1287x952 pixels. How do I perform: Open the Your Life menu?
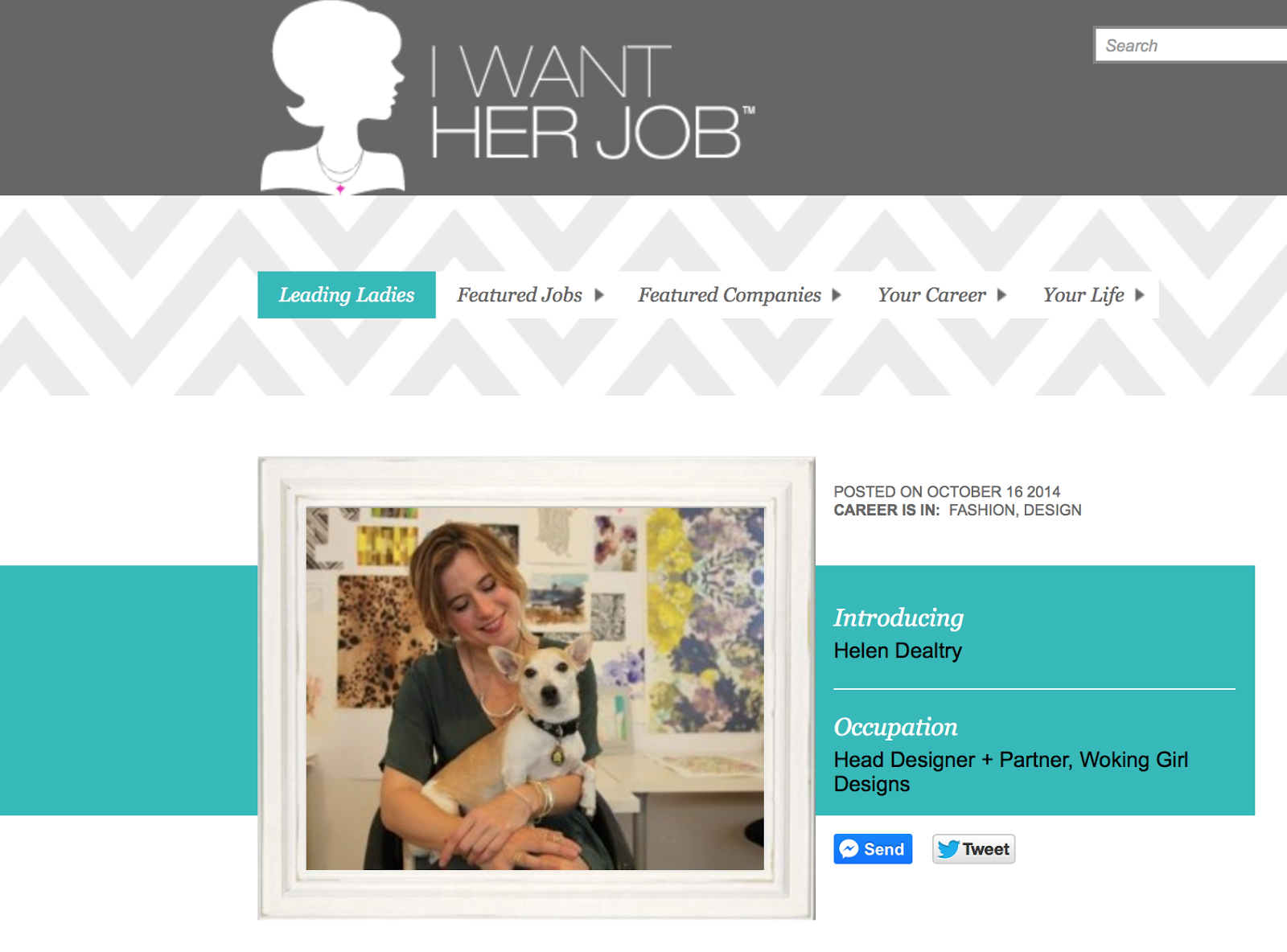pos(1083,295)
